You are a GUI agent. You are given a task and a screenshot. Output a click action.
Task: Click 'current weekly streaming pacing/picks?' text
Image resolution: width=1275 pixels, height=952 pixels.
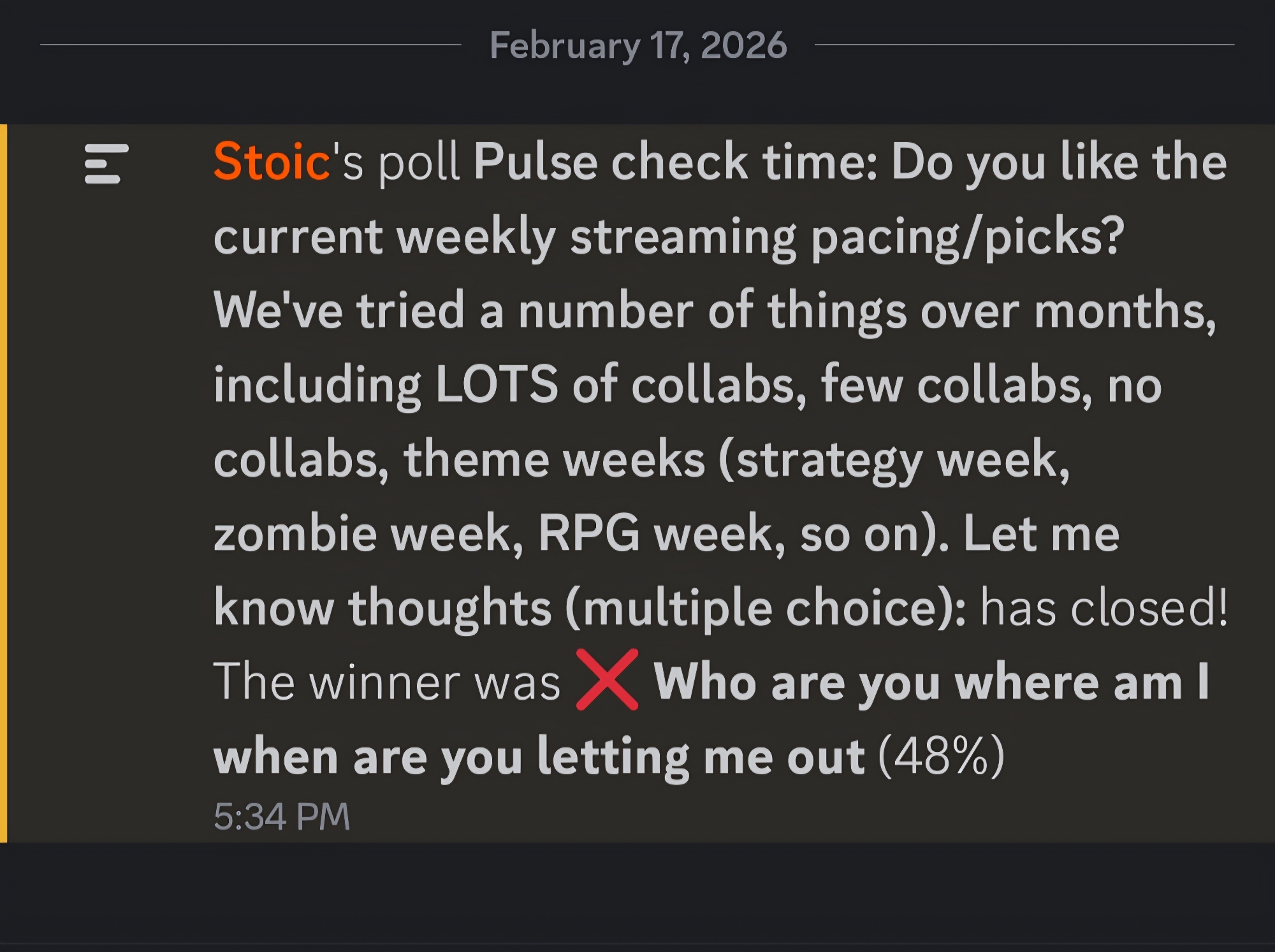[668, 236]
